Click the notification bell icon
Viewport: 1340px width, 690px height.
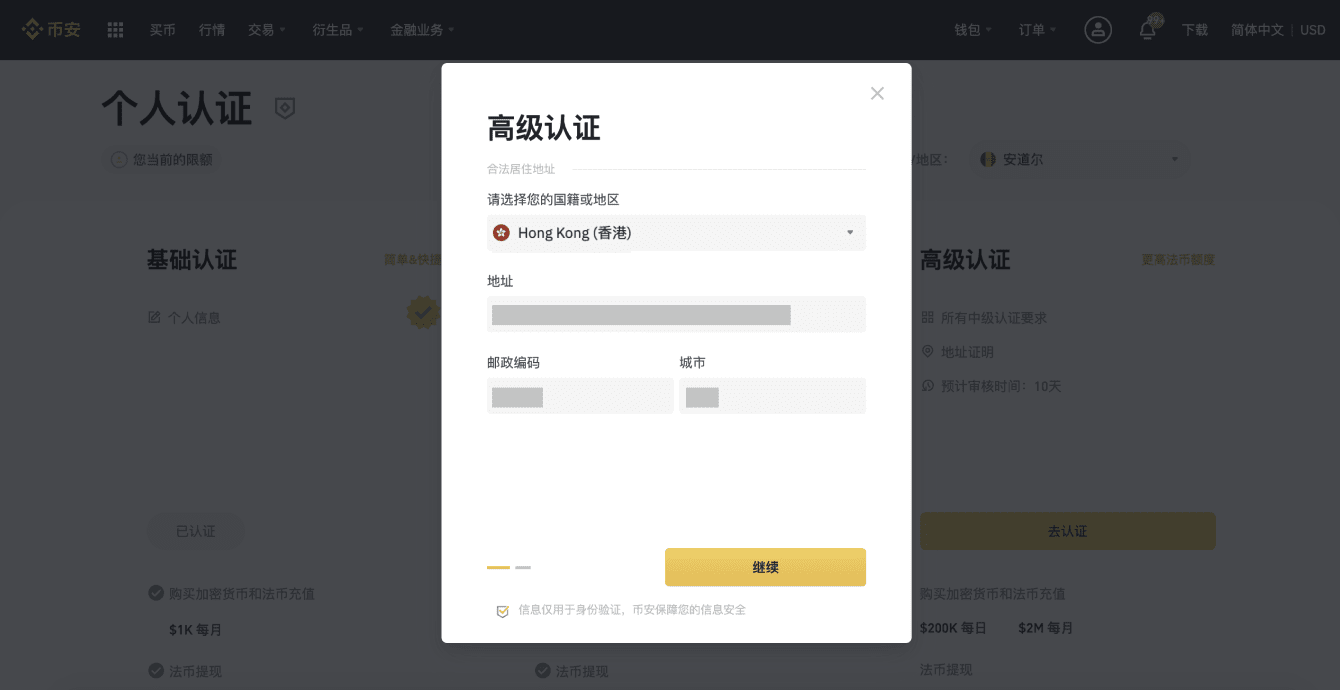1148,30
